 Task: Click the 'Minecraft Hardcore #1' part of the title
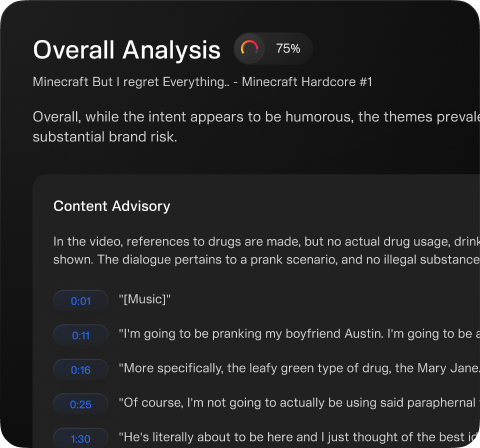[307, 82]
